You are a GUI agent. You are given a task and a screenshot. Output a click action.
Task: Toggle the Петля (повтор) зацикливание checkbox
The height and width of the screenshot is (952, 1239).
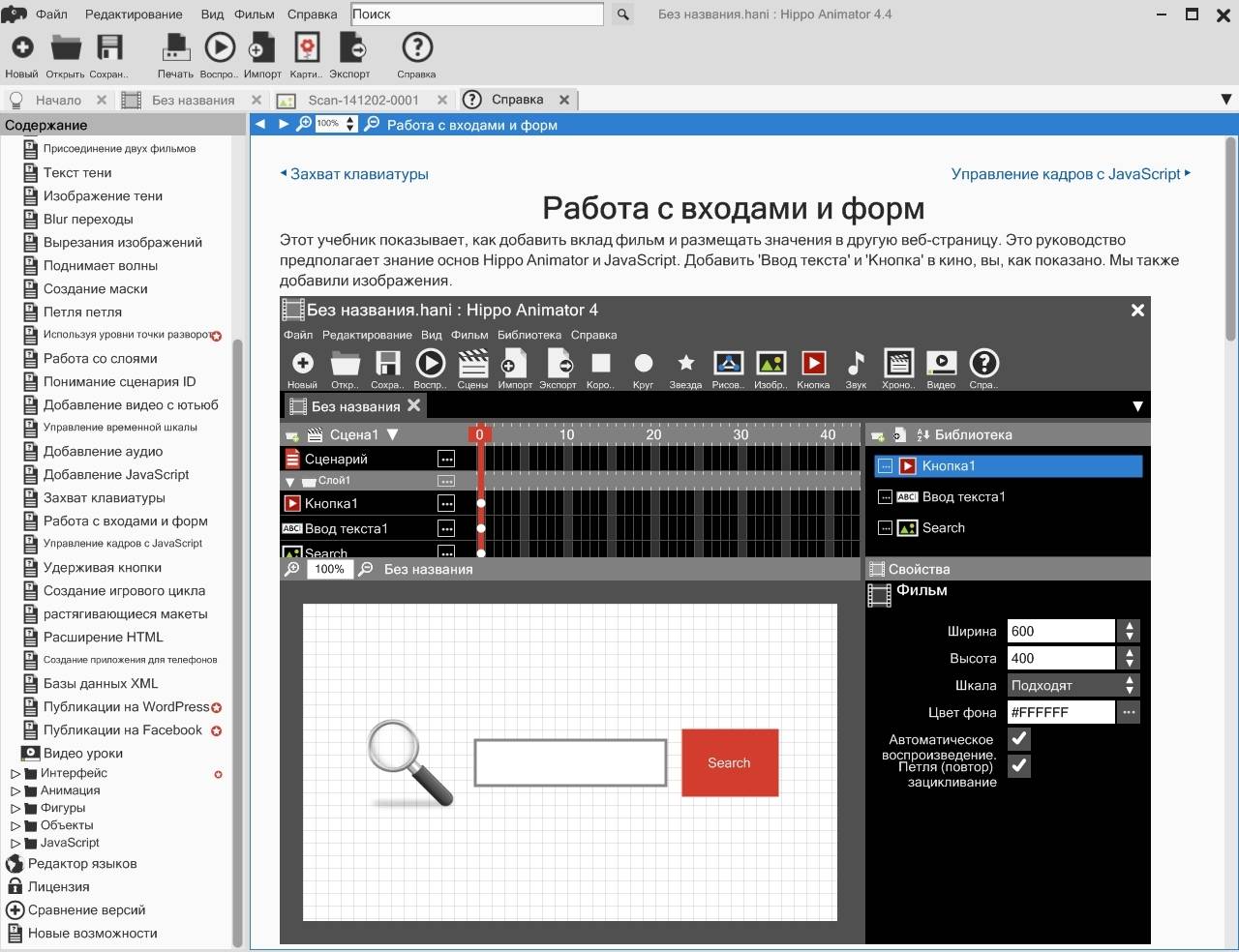(1019, 766)
